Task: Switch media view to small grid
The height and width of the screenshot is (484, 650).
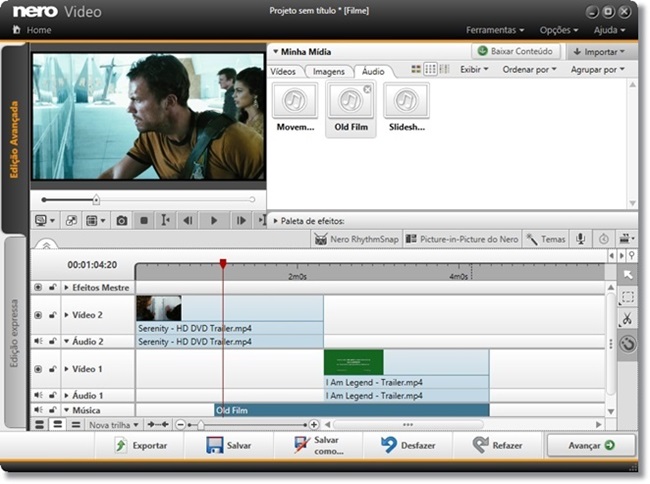Action: [x=431, y=69]
